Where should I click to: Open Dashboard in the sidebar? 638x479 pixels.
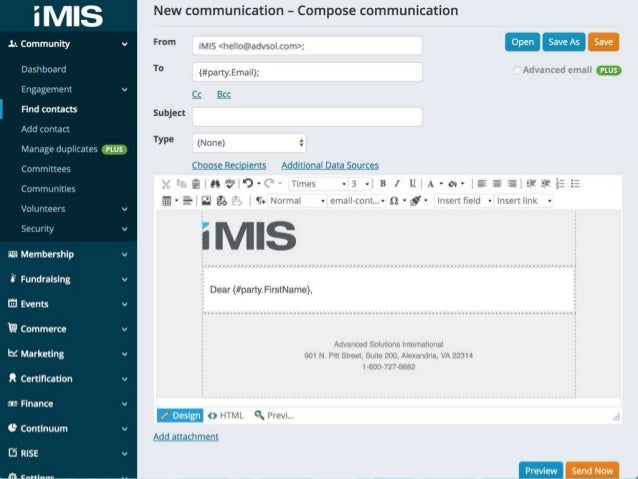44,69
